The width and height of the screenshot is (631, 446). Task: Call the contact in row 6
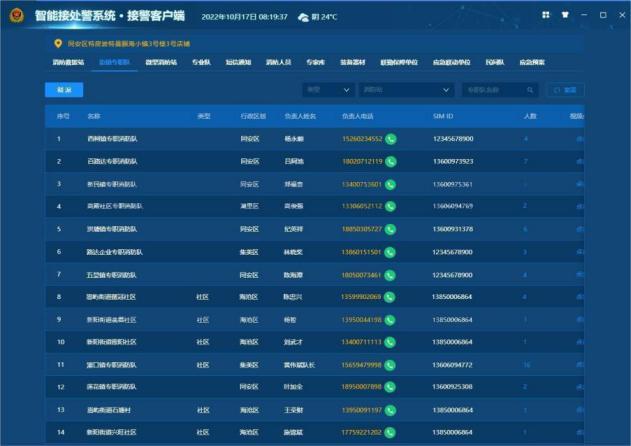pos(390,252)
